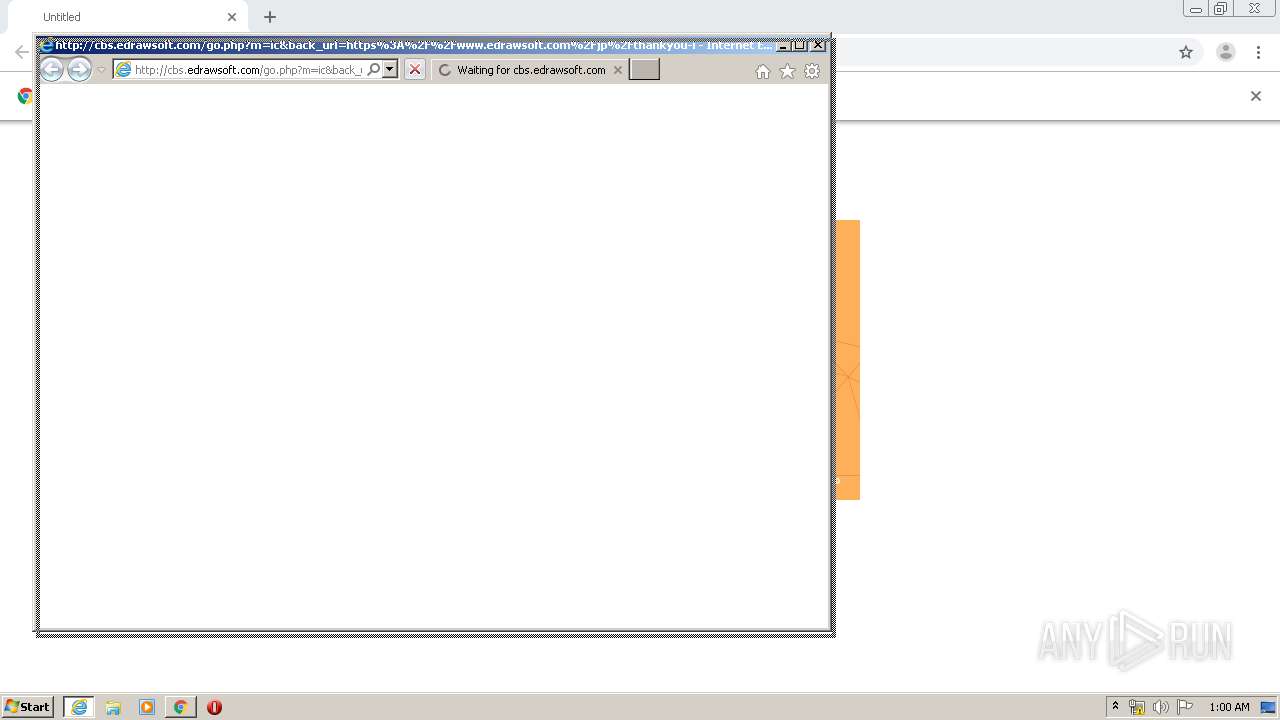Image resolution: width=1280 pixels, height=720 pixels.
Task: Expand the IE address bar autocomplete dropdown
Action: coord(390,70)
